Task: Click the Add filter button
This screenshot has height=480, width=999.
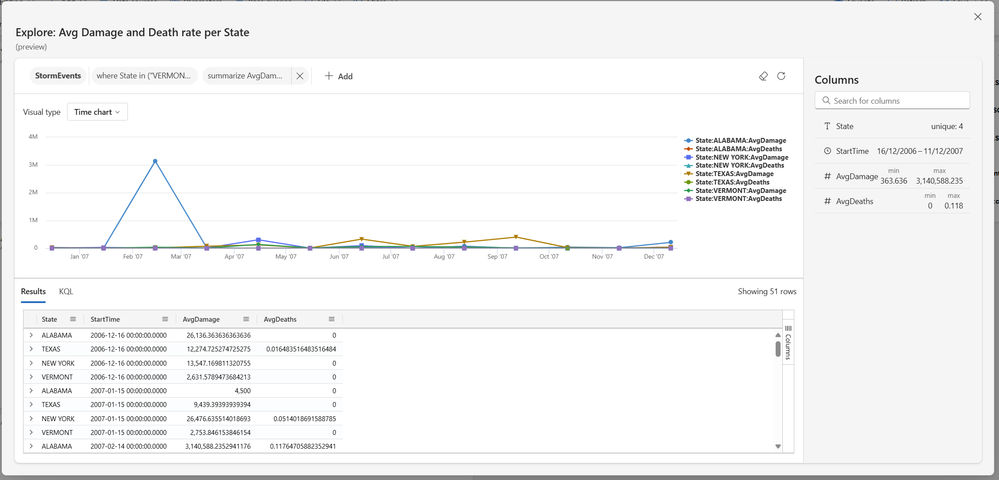Action: (x=338, y=76)
